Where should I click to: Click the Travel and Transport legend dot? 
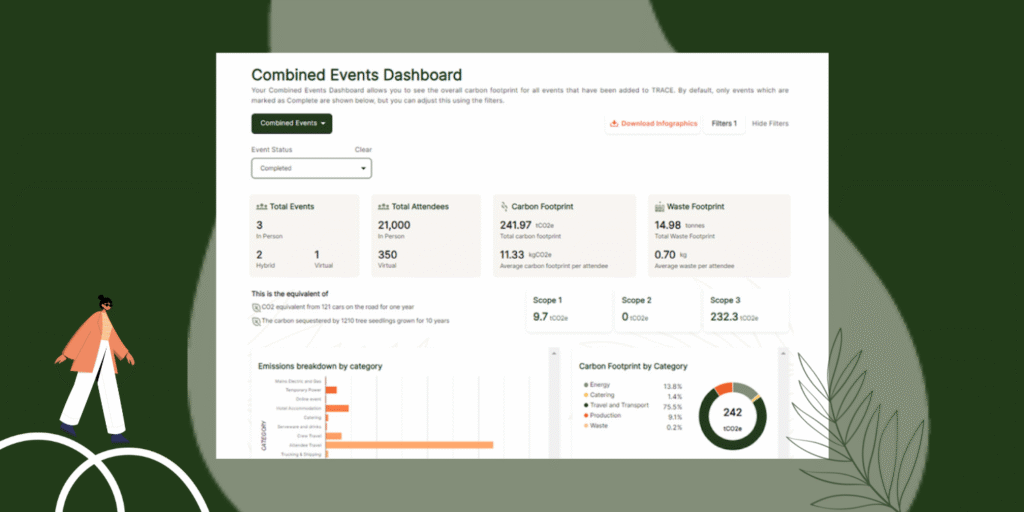tap(586, 406)
